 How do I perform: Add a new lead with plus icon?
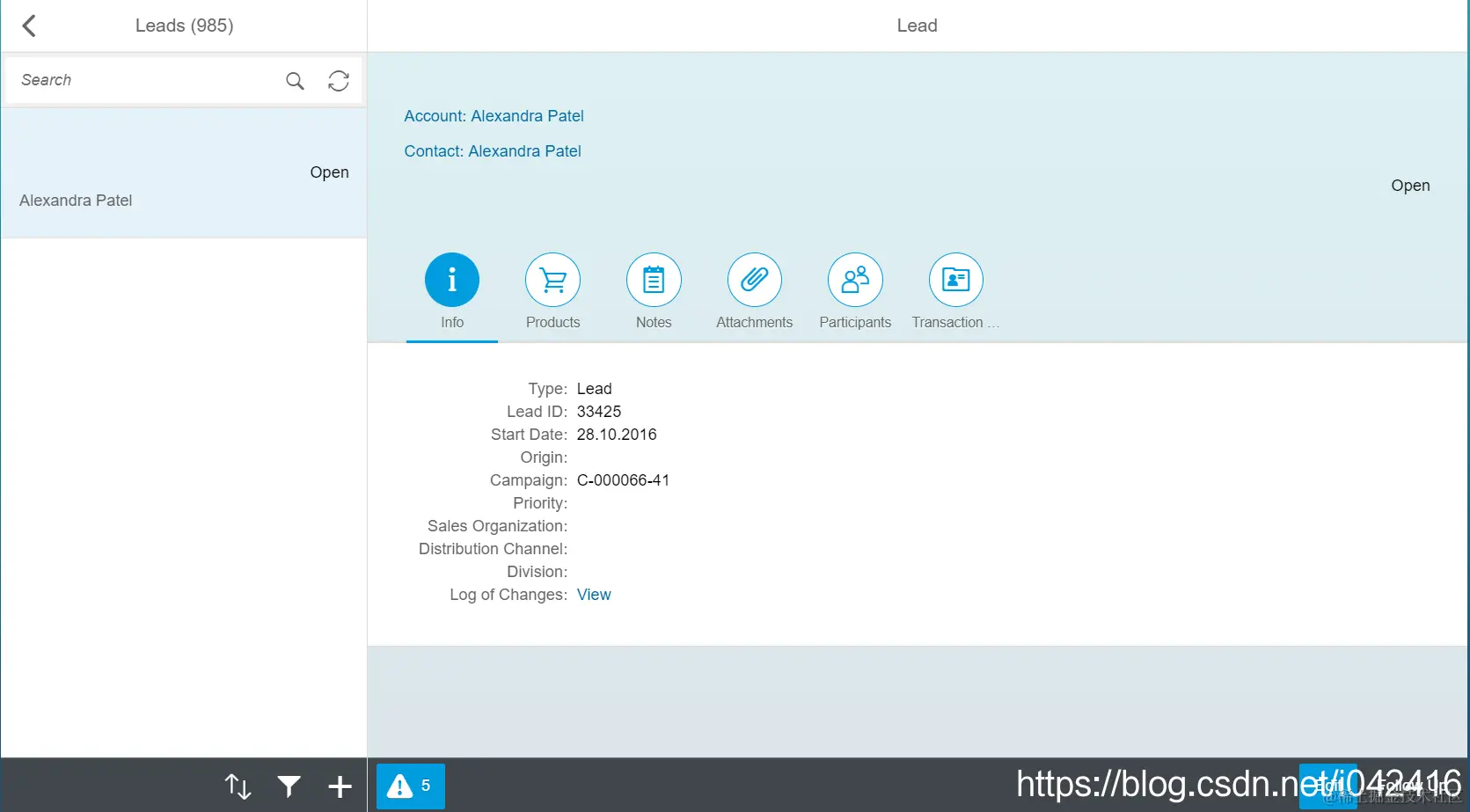tap(340, 786)
